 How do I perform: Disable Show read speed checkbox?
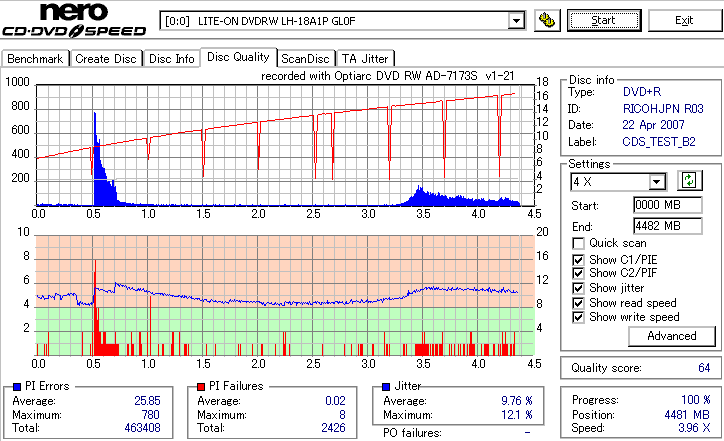(578, 303)
